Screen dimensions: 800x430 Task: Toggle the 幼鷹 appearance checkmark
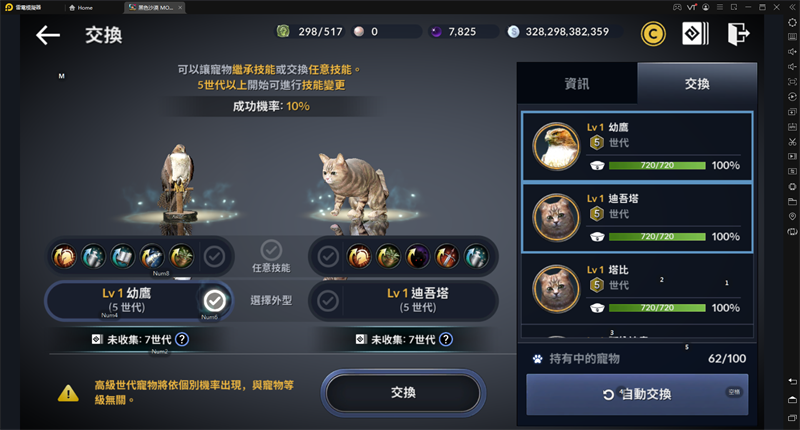[x=215, y=301]
